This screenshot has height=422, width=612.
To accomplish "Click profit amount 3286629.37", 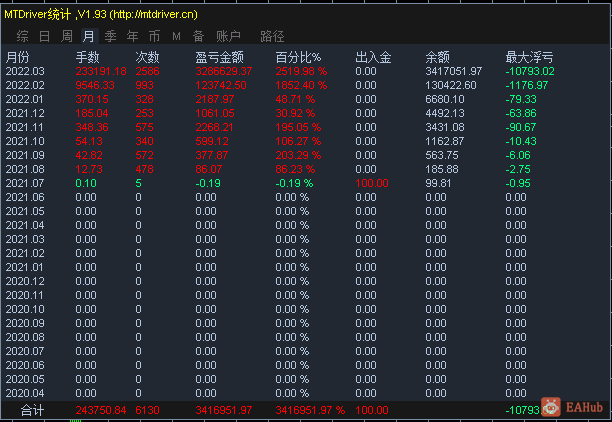I will click(x=224, y=71).
